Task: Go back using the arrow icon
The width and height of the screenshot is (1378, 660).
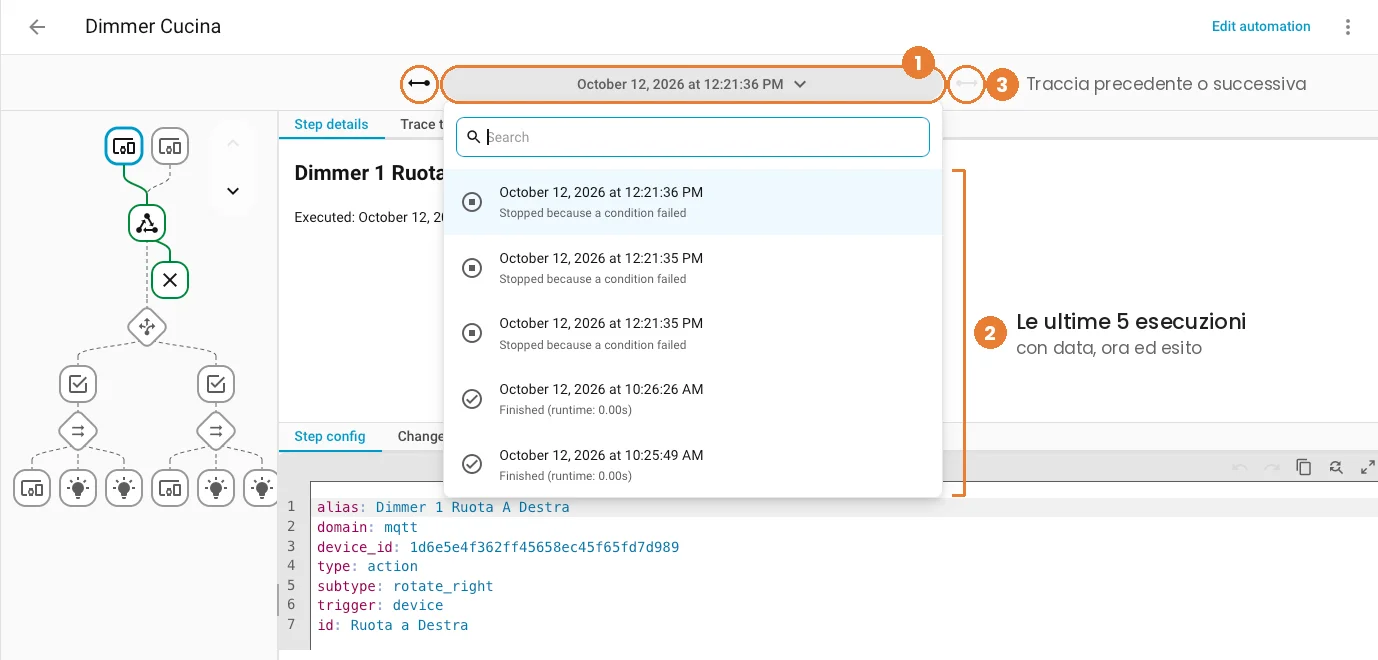Action: (x=37, y=27)
